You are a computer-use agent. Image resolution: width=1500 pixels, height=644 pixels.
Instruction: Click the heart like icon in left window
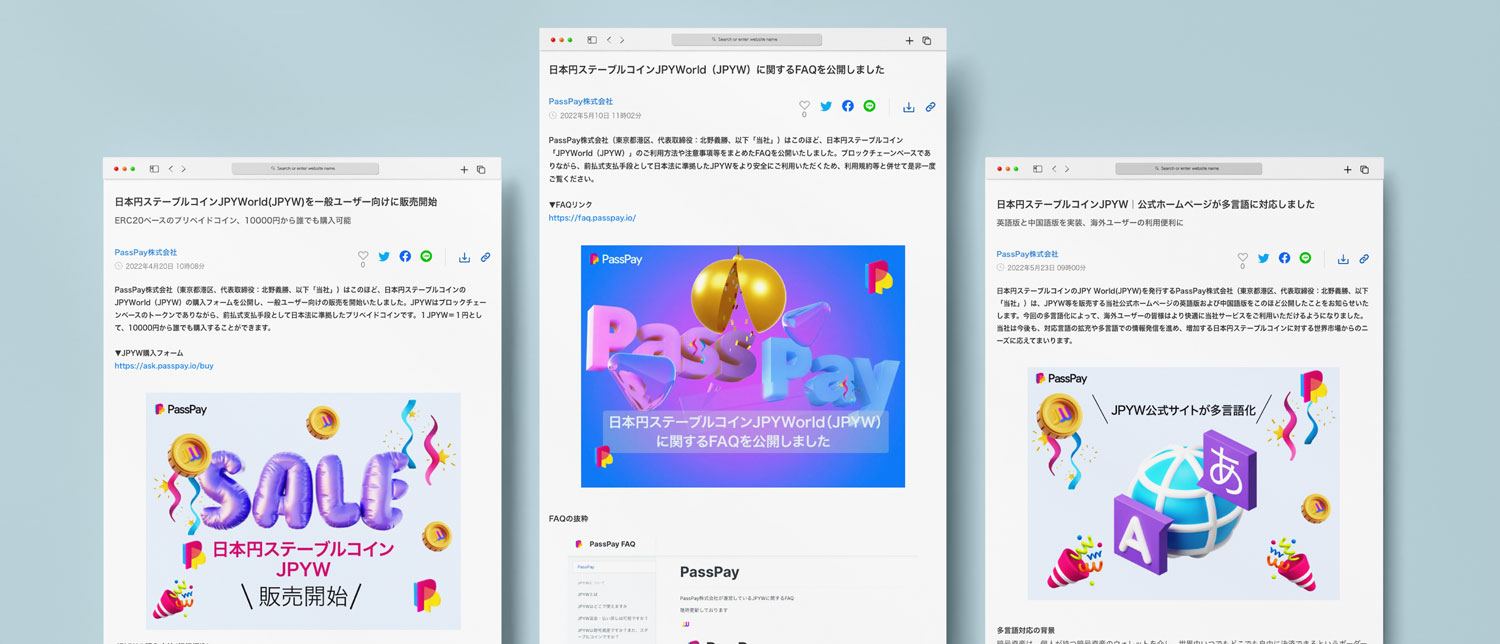pyautogui.click(x=363, y=256)
